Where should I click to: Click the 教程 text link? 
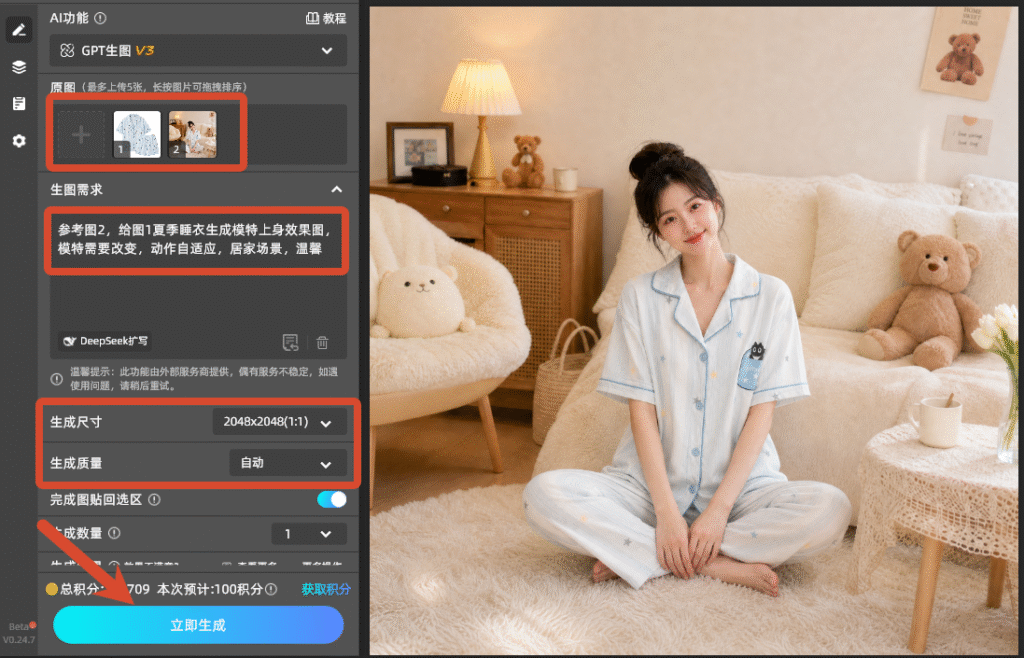[x=334, y=18]
